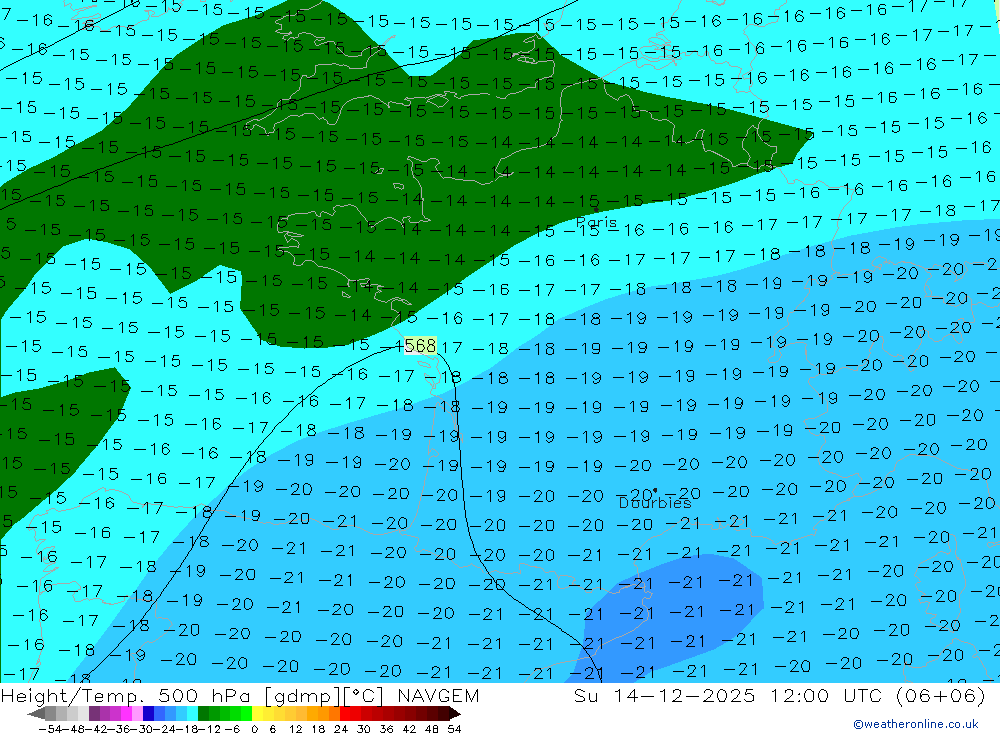
Task: Click the dot marker at Paris
Action: [x=596, y=209]
